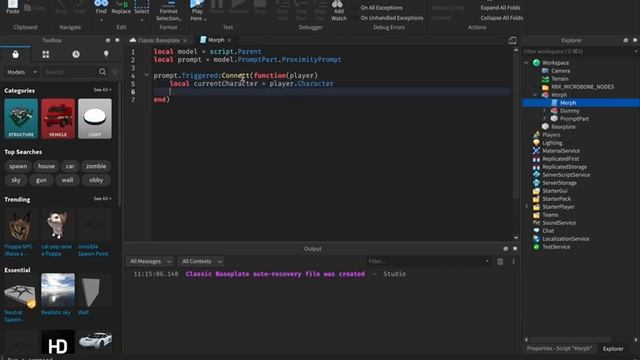This screenshot has height=360, width=640.
Task: Collapse the Workspace tree node
Action: coord(526,63)
